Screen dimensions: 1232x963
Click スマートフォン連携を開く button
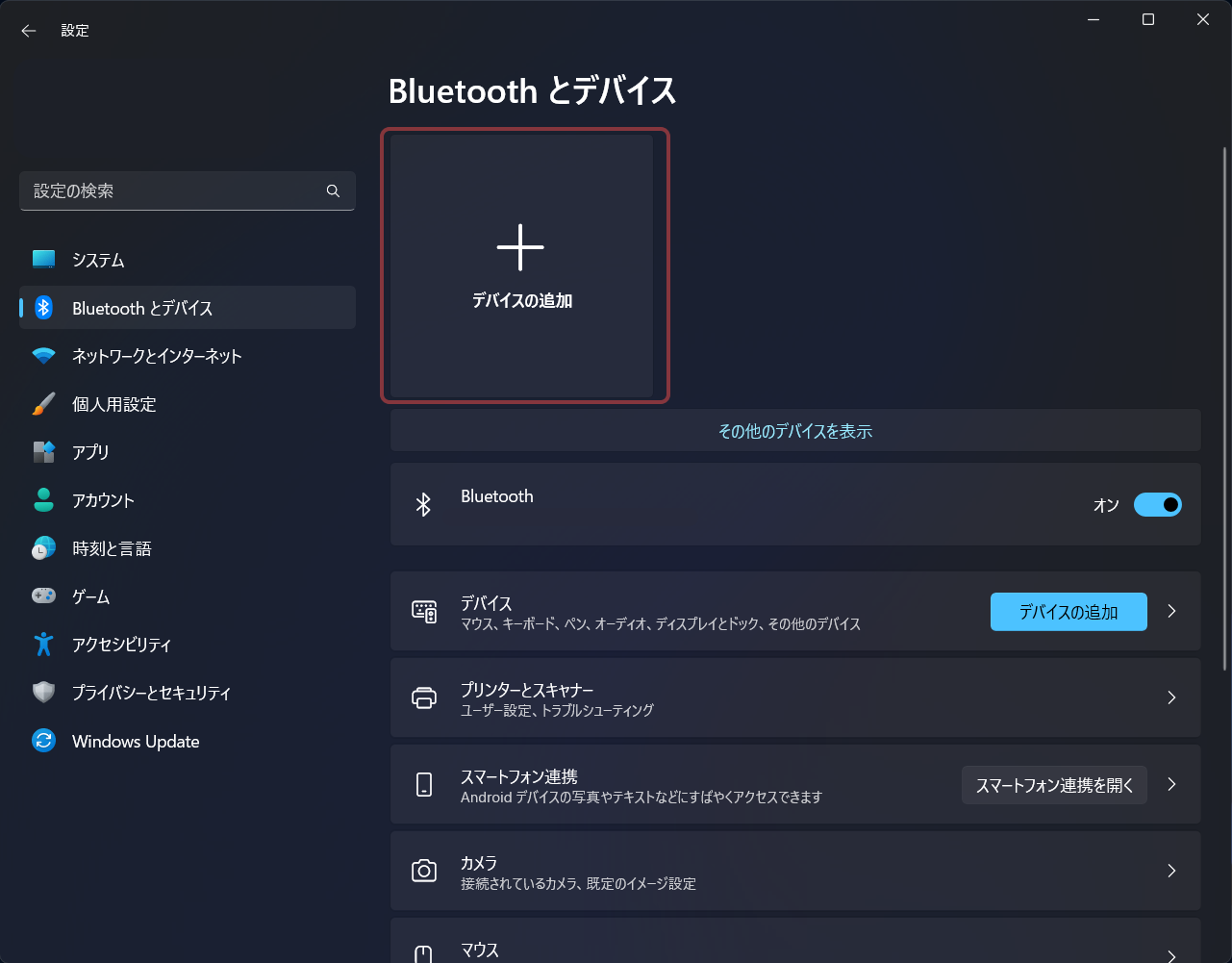[x=1054, y=785]
